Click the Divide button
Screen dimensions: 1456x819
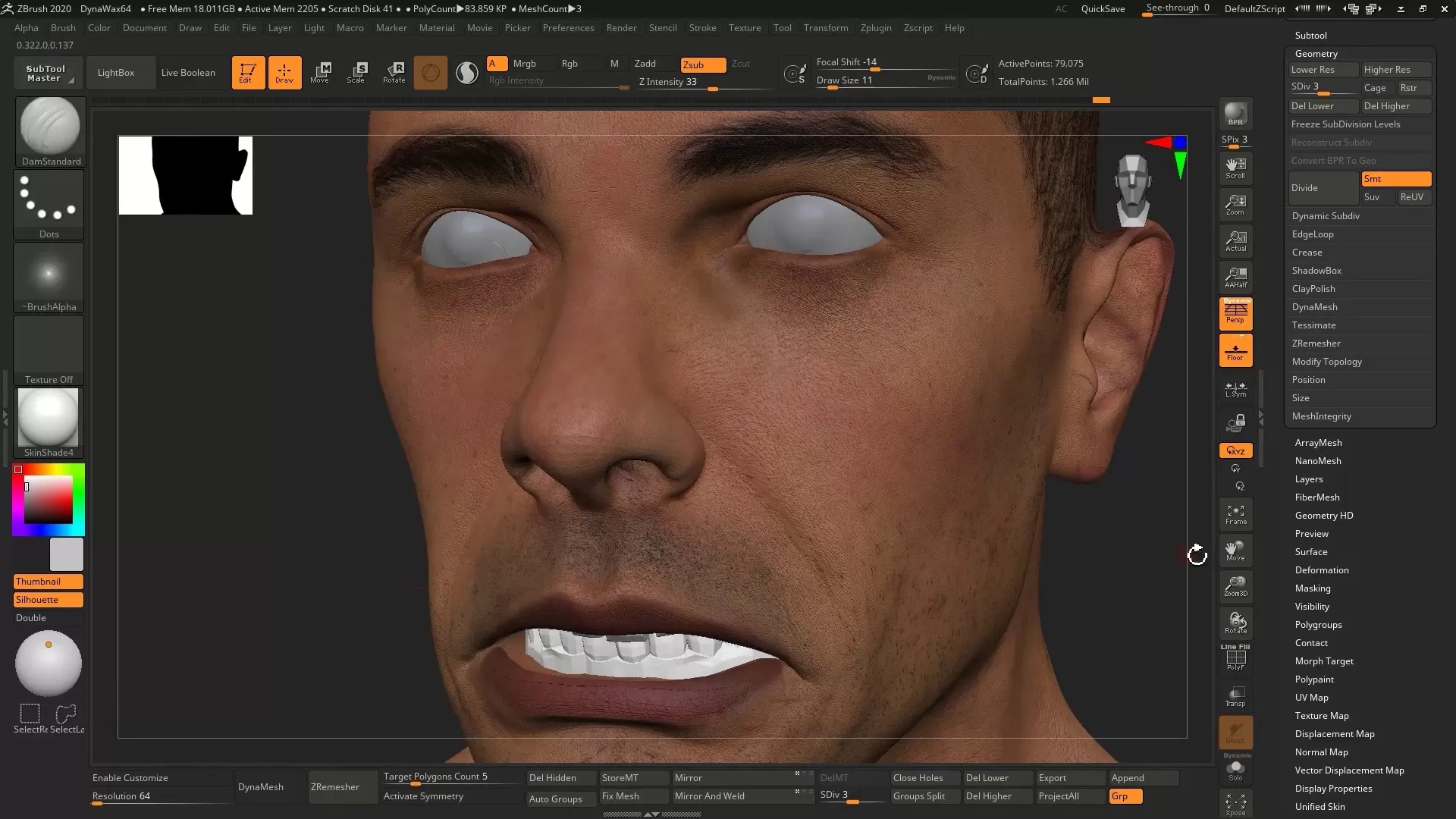pos(1323,188)
